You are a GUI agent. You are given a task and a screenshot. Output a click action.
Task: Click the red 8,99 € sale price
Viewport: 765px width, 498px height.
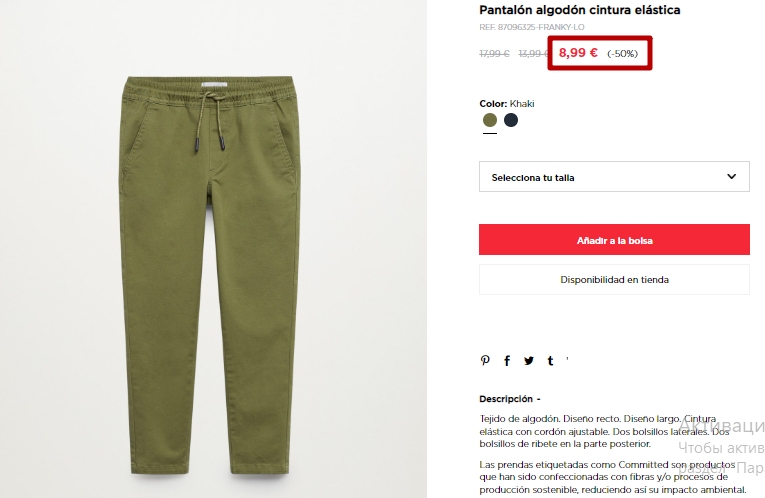578,52
